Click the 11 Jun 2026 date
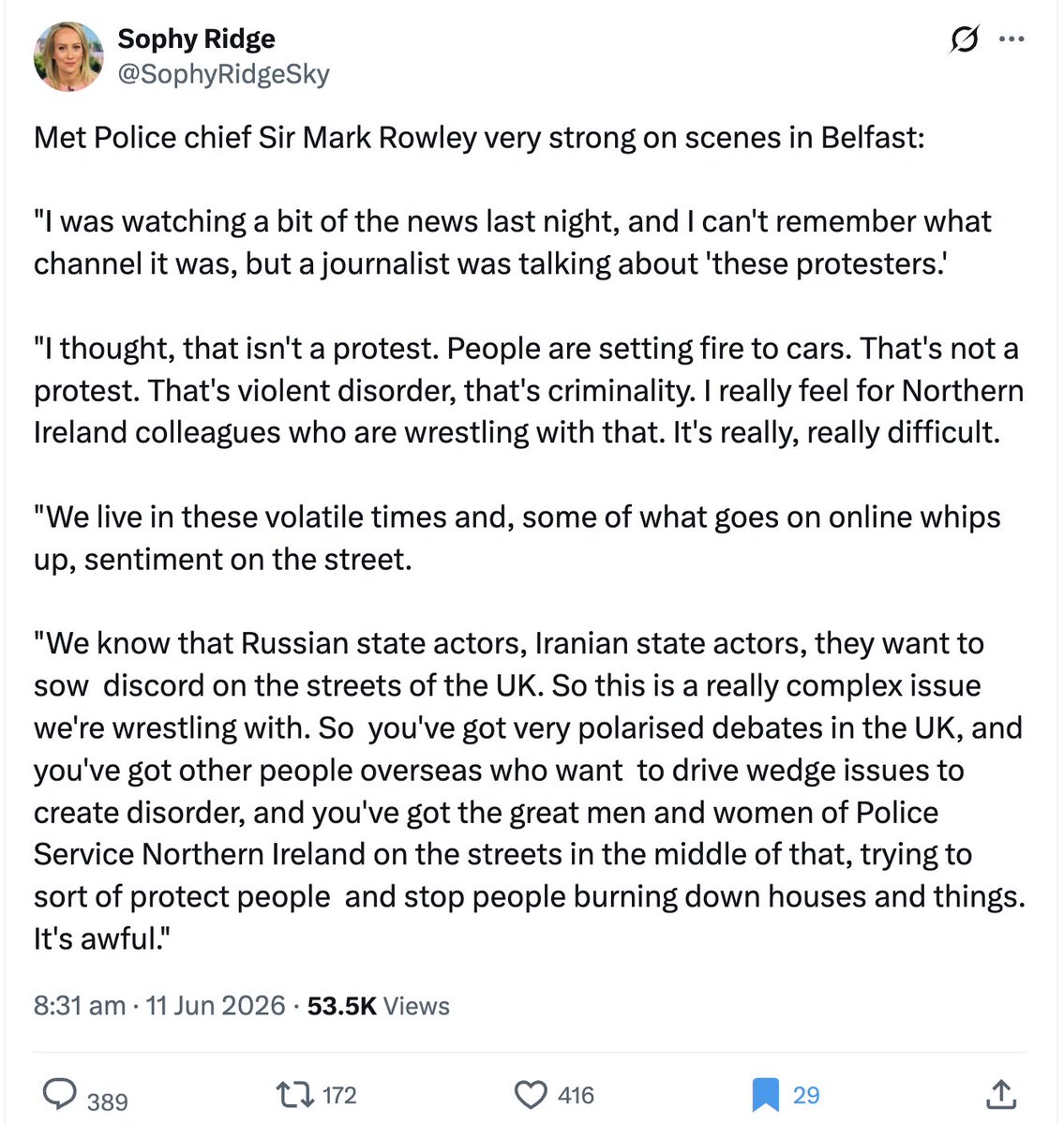Image resolution: width=1064 pixels, height=1125 pixels. point(216,1006)
